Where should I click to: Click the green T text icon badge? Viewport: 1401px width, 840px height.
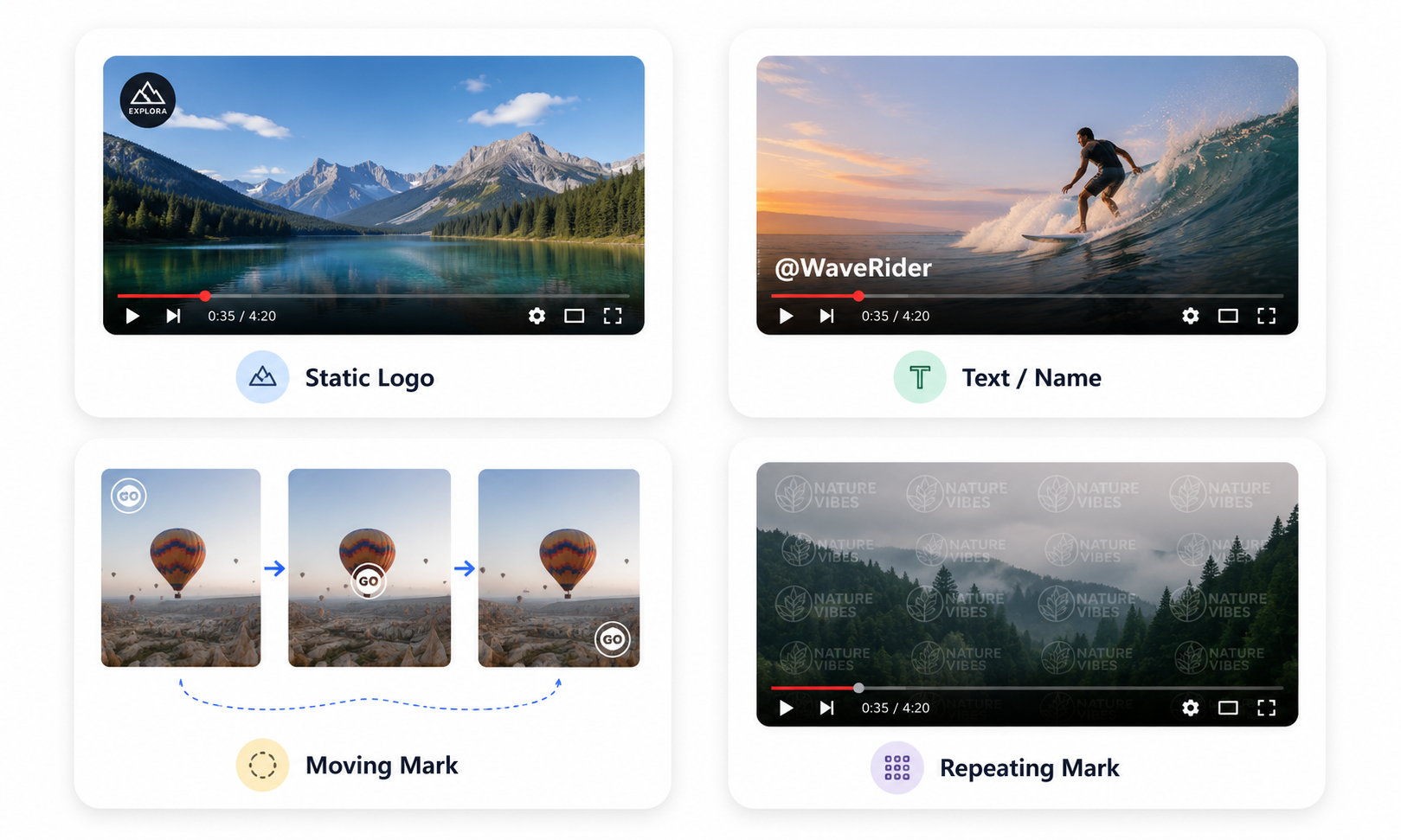point(920,377)
